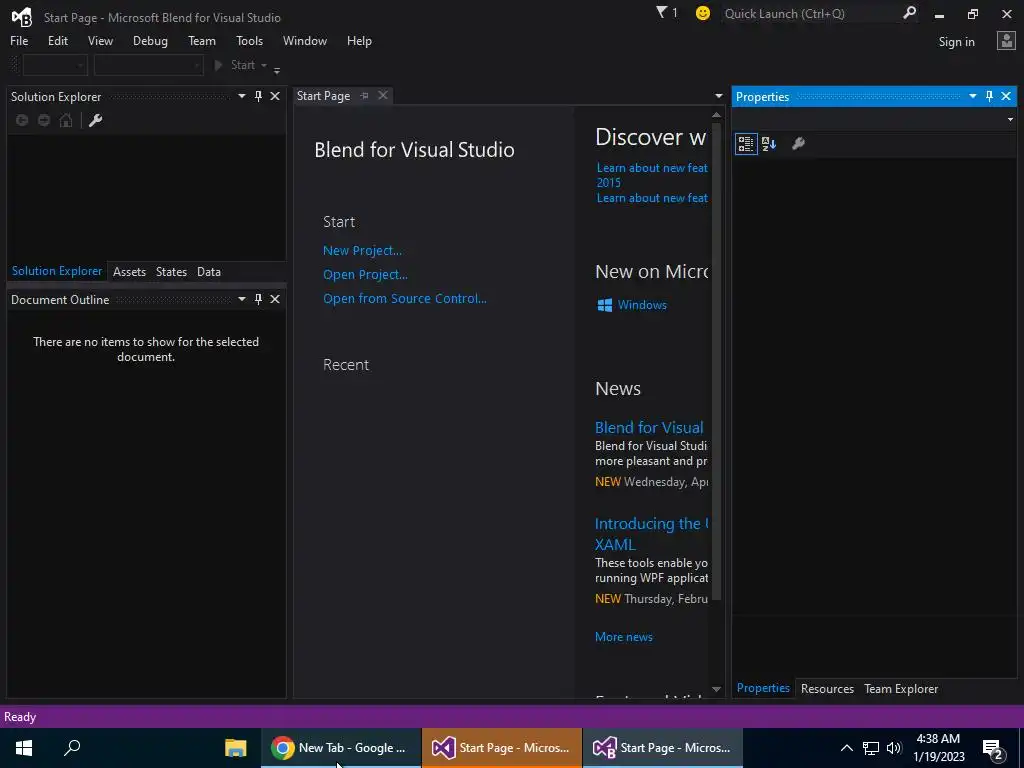The height and width of the screenshot is (768, 1024).
Task: Click the Solution Explorer Home icon
Action: [66, 120]
